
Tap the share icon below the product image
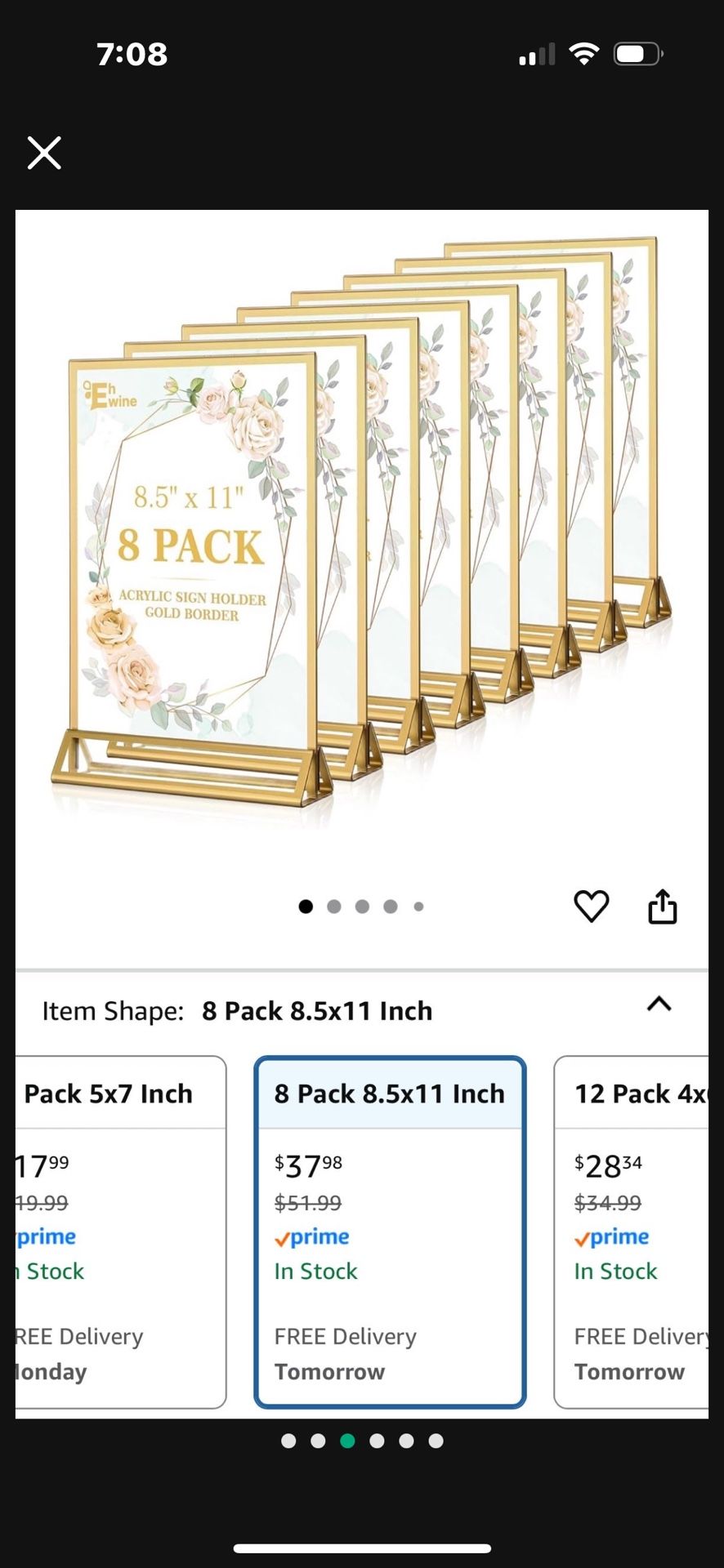[663, 906]
